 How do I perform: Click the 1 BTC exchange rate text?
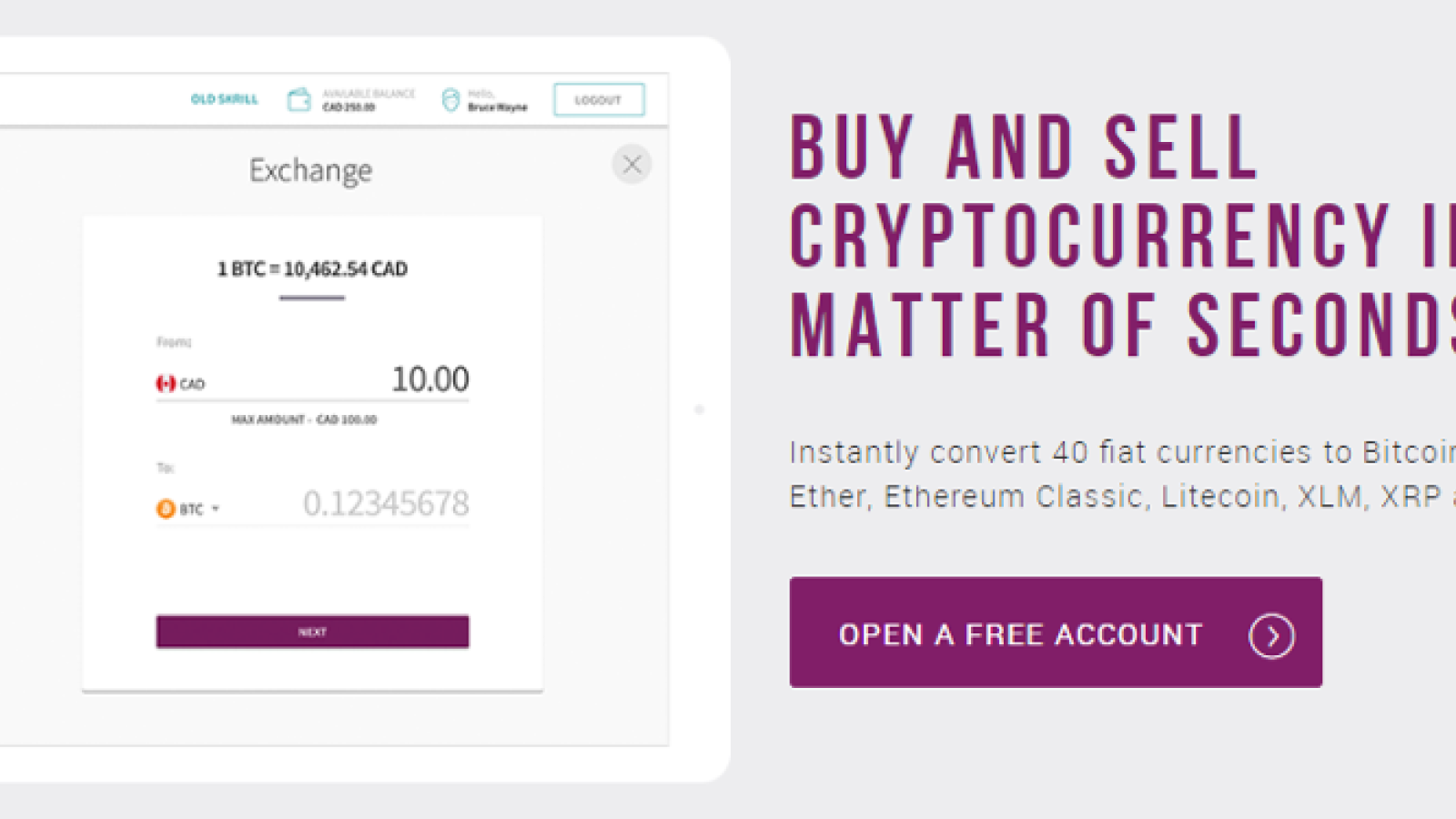point(312,268)
